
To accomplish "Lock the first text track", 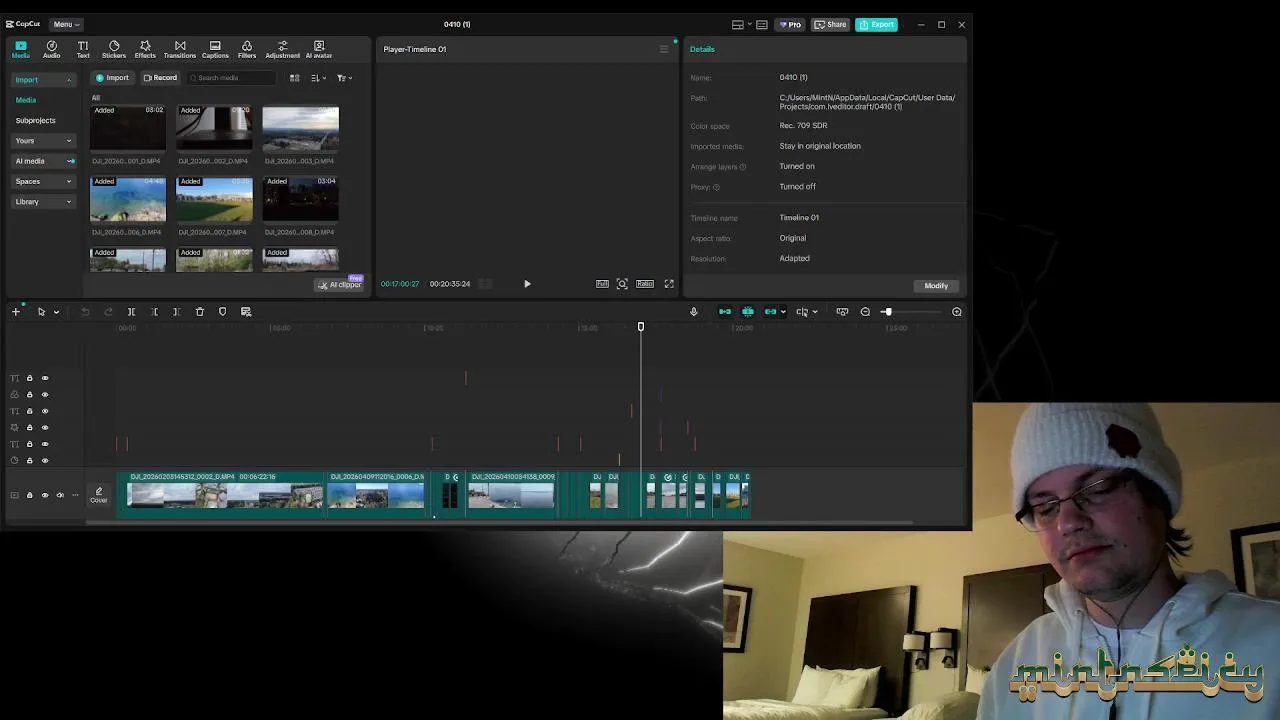I will pyautogui.click(x=29, y=378).
